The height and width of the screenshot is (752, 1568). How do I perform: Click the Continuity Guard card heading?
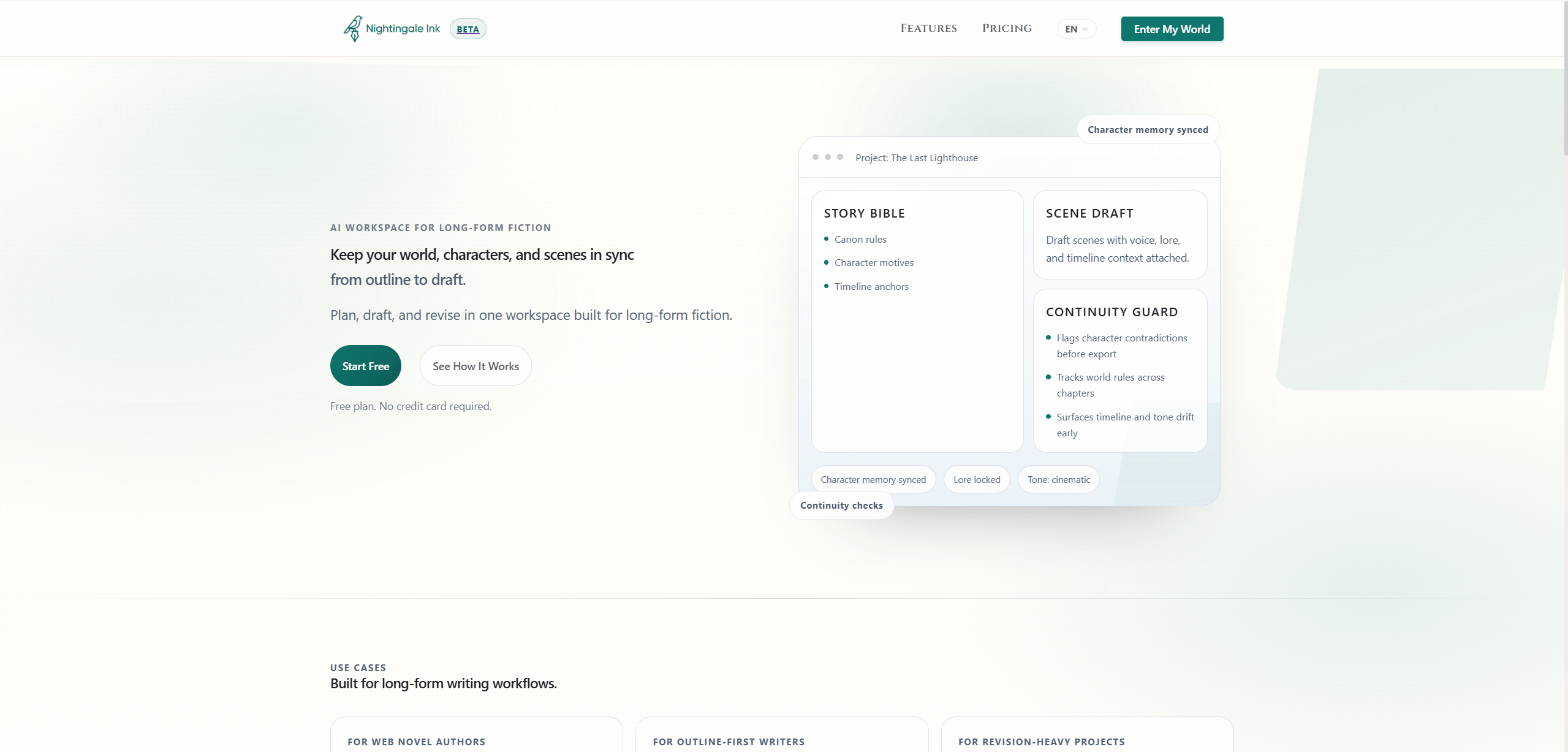tap(1112, 312)
